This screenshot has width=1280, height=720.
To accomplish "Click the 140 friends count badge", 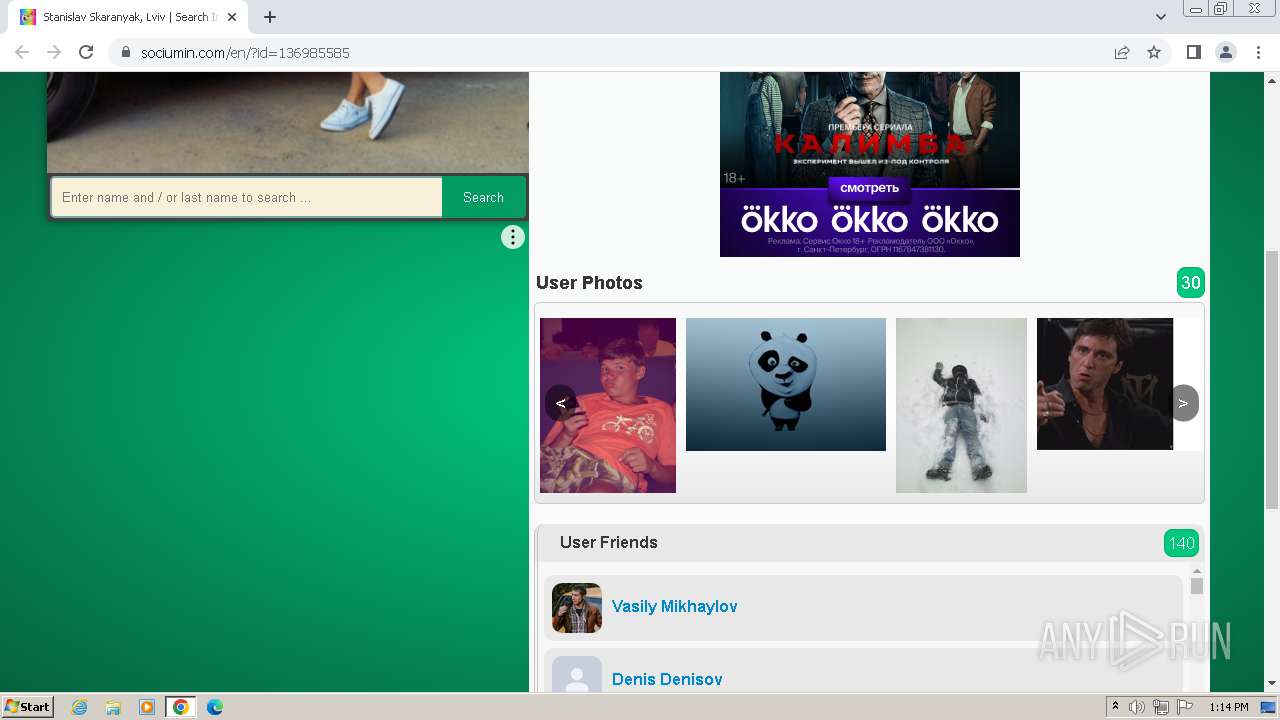I will coord(1182,543).
